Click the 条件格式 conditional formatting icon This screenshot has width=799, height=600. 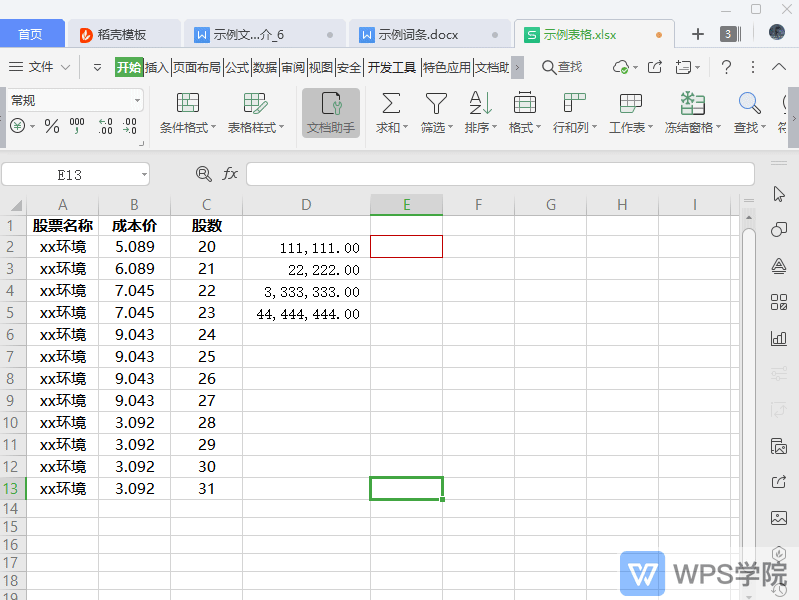coord(188,103)
